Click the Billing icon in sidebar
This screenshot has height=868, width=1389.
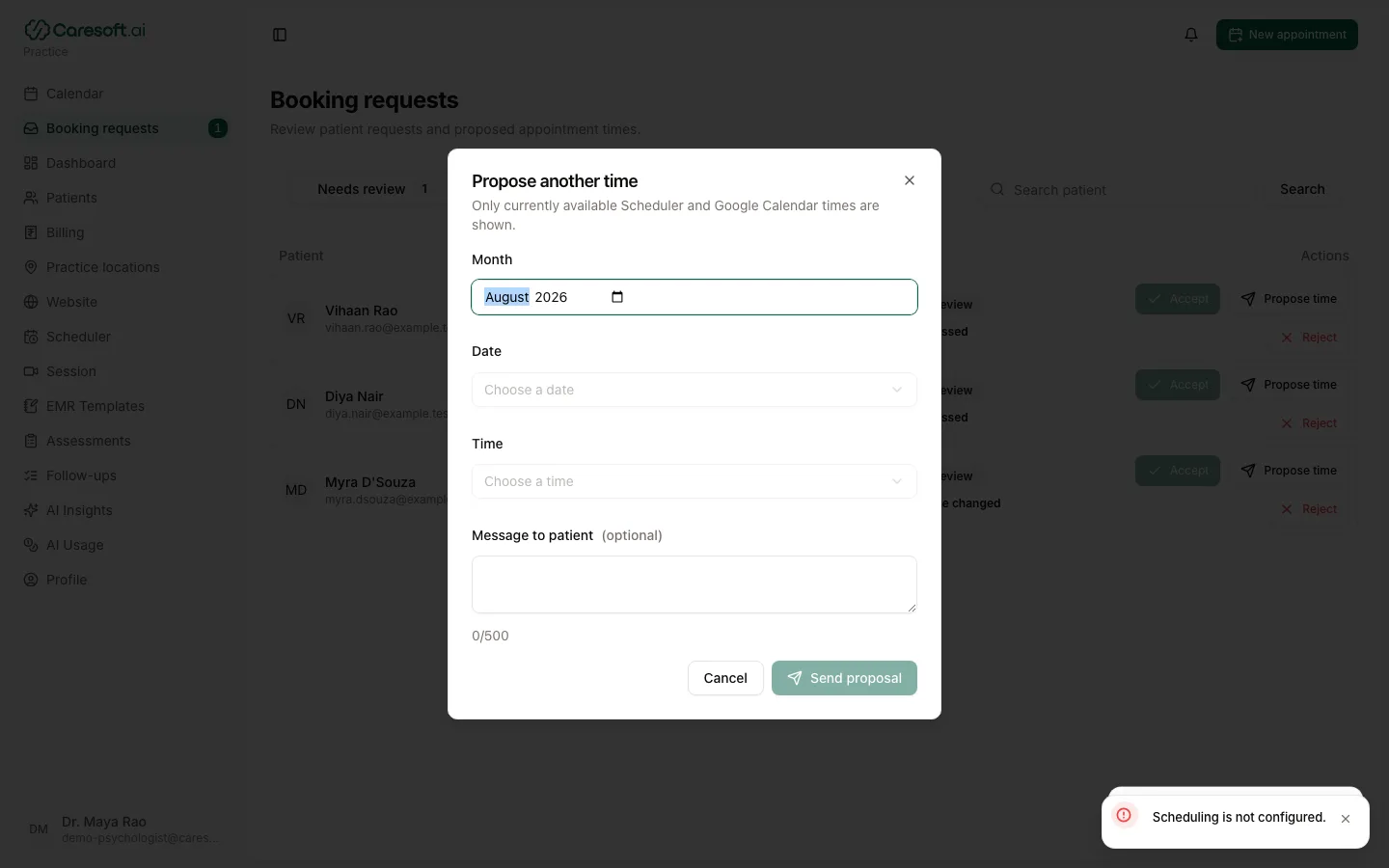(31, 232)
